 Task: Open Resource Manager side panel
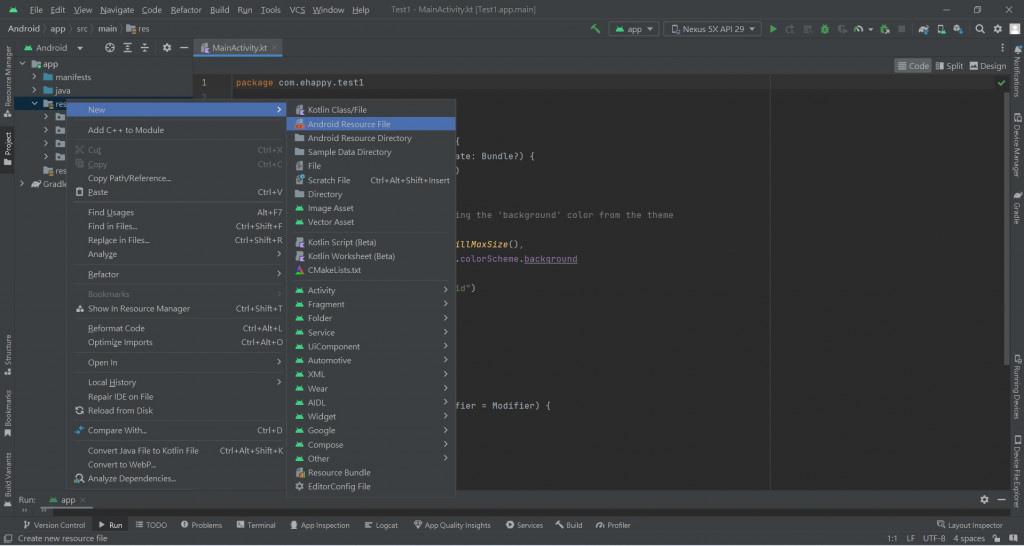click(x=8, y=81)
